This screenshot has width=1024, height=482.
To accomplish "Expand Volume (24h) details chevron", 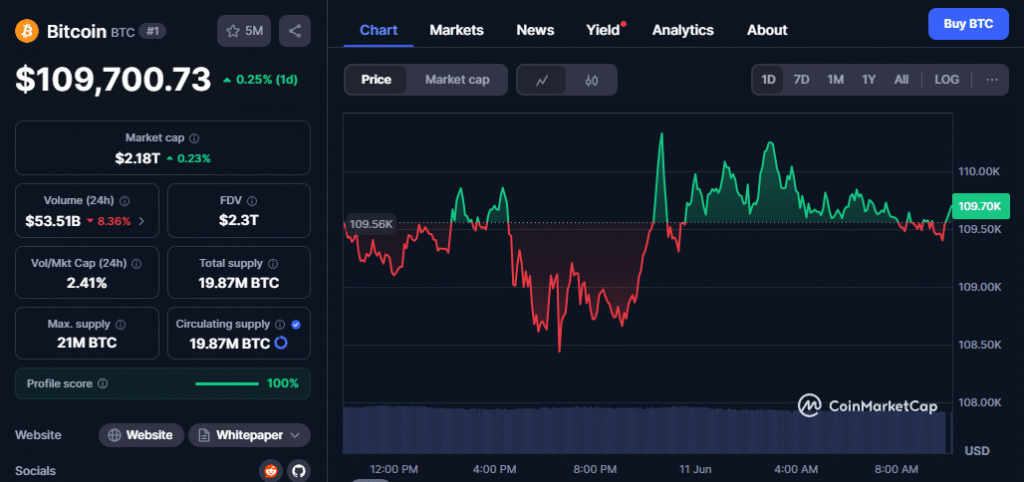I will (142, 221).
